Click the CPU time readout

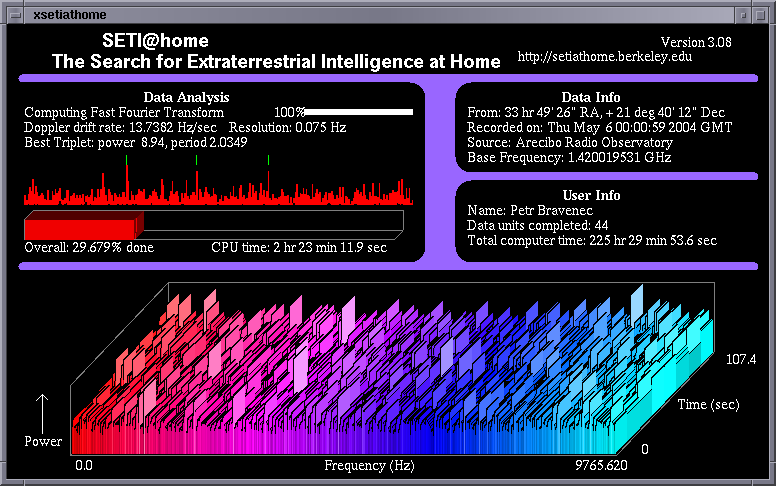pos(299,247)
